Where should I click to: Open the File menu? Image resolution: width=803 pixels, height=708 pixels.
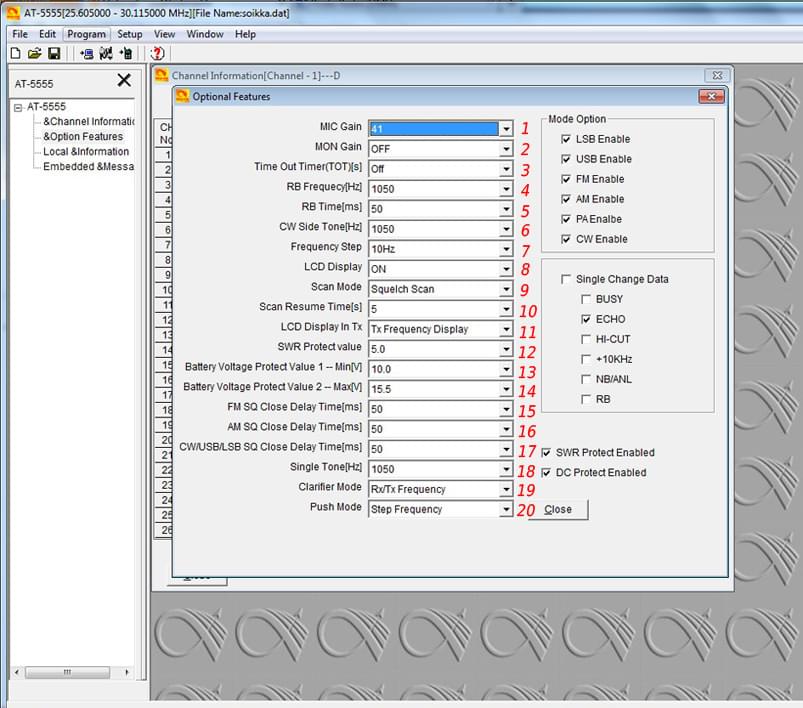coord(20,34)
